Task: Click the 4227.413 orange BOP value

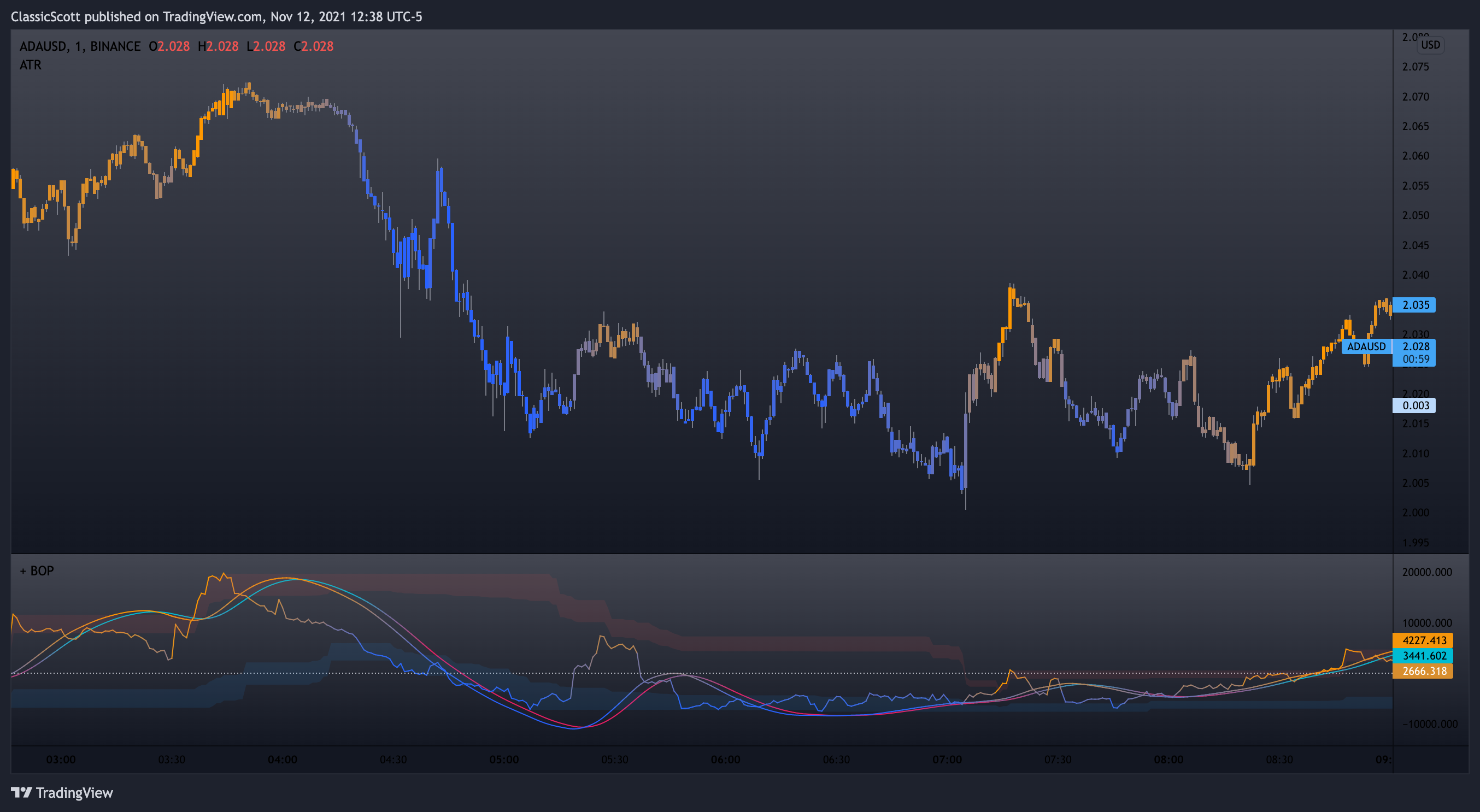Action: point(1423,640)
